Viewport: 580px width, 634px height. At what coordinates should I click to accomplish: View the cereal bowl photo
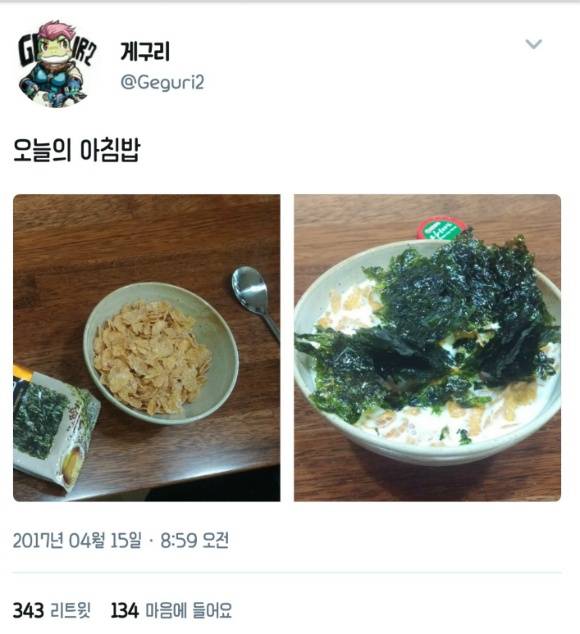click(x=146, y=348)
